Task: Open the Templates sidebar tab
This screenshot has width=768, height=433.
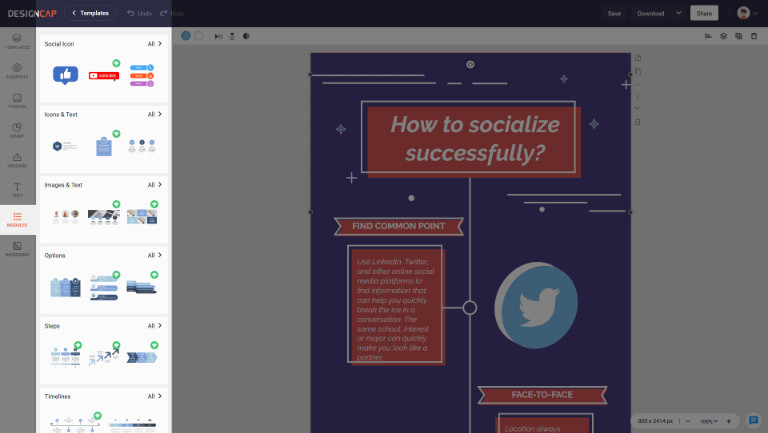Action: click(x=17, y=41)
